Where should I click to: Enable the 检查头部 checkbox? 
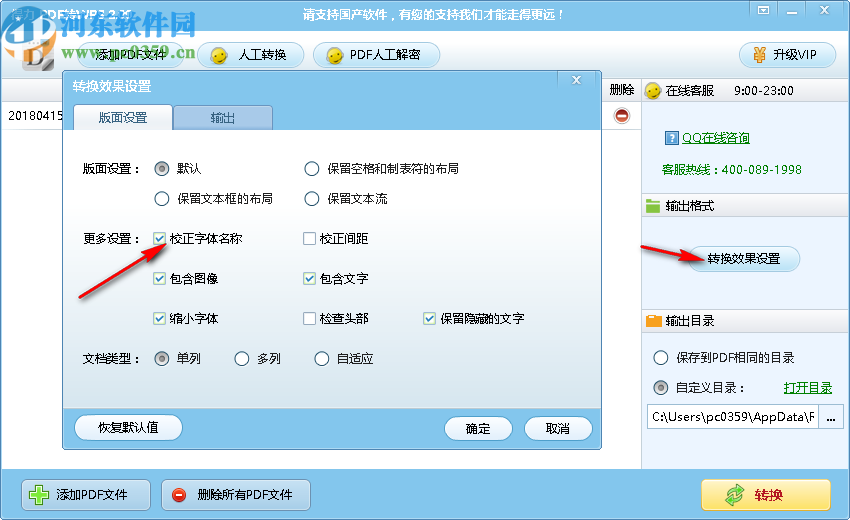pos(309,318)
